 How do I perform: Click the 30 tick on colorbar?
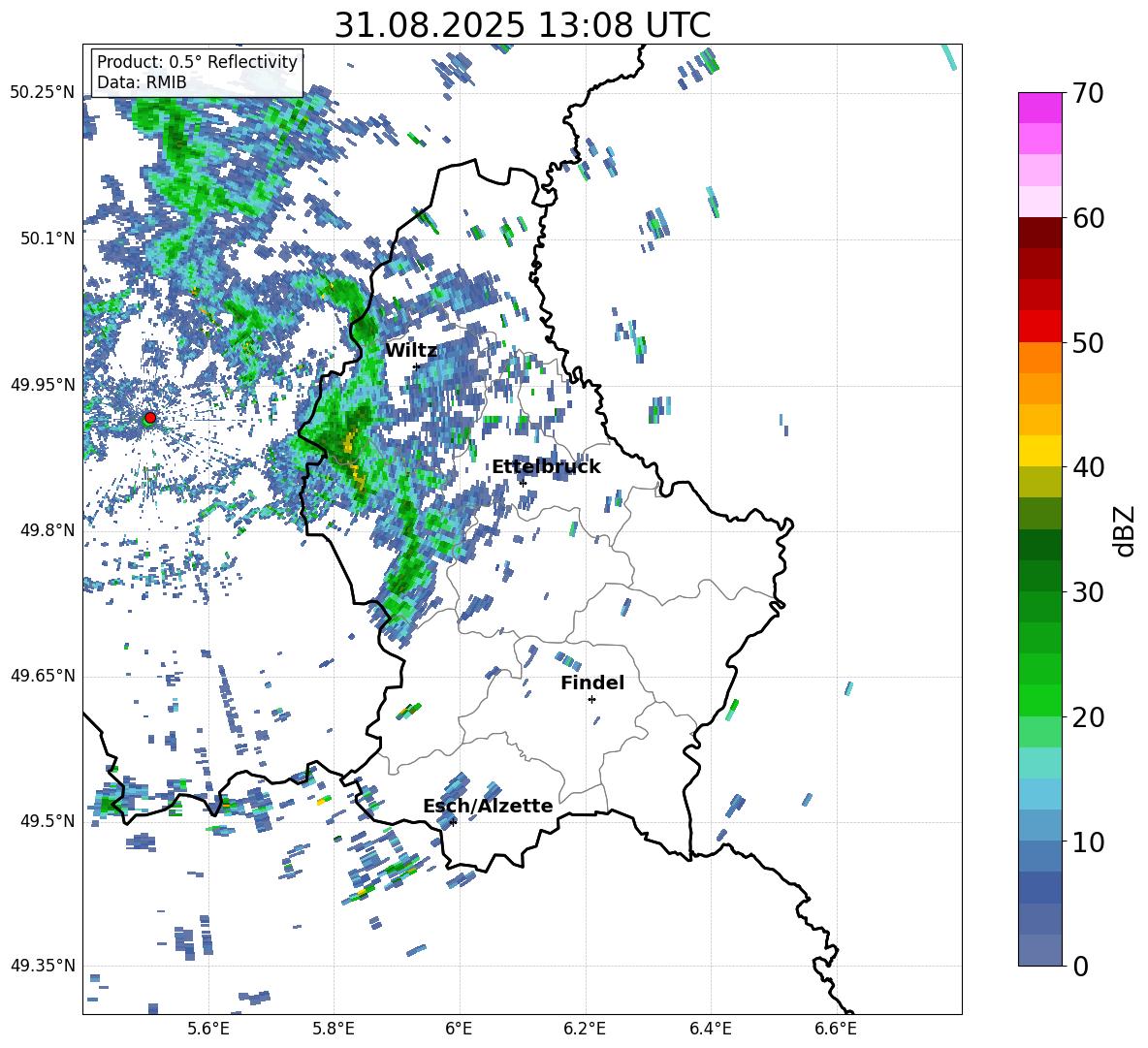tap(1088, 592)
